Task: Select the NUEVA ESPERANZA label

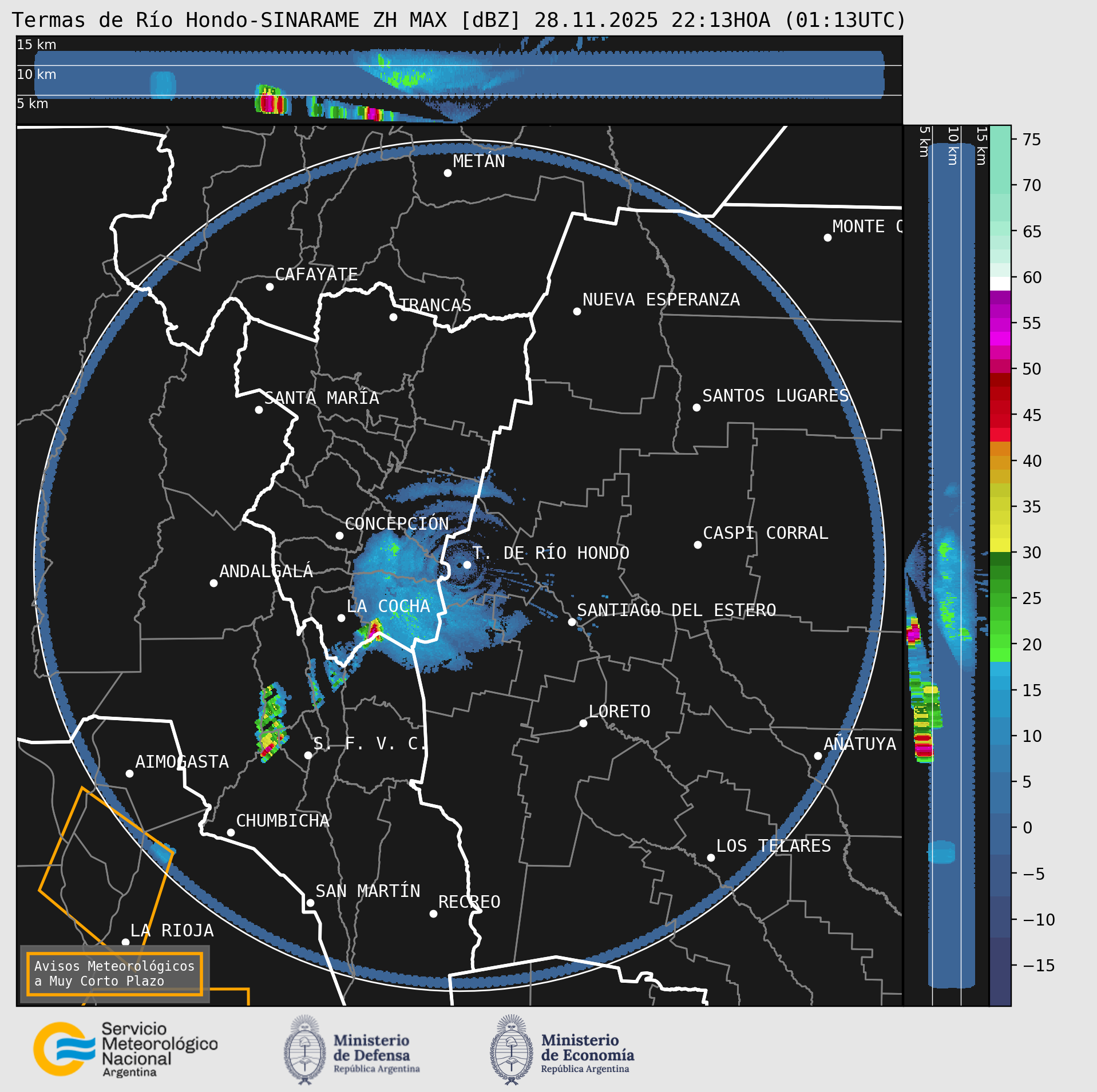Action: pos(661,300)
